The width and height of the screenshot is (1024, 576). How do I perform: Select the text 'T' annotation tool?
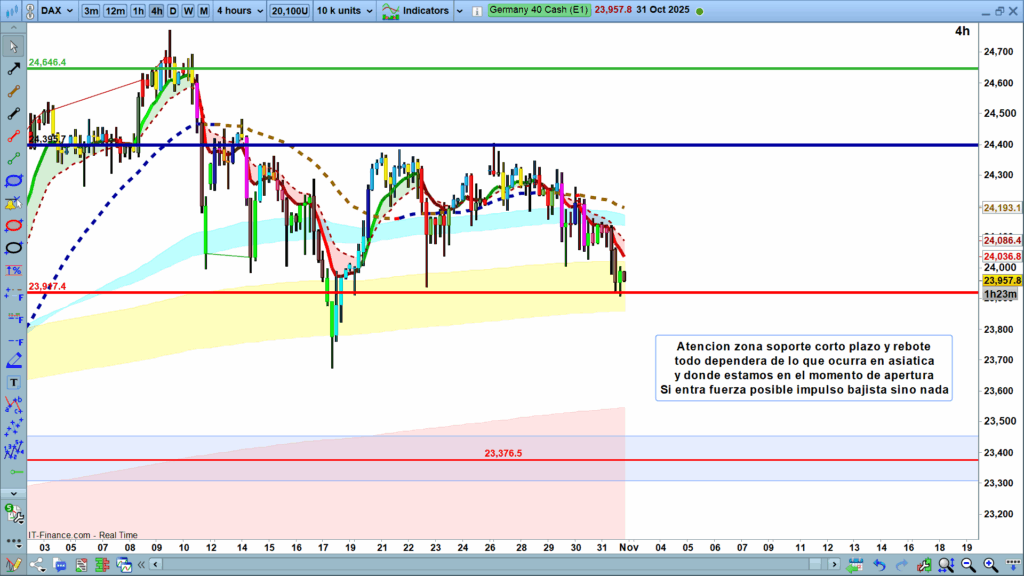click(x=14, y=382)
